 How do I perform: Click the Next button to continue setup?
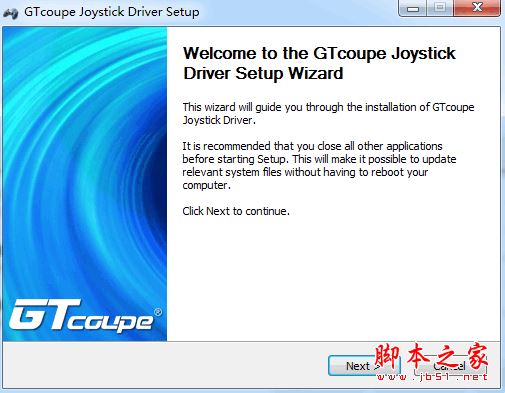pyautogui.click(x=364, y=366)
